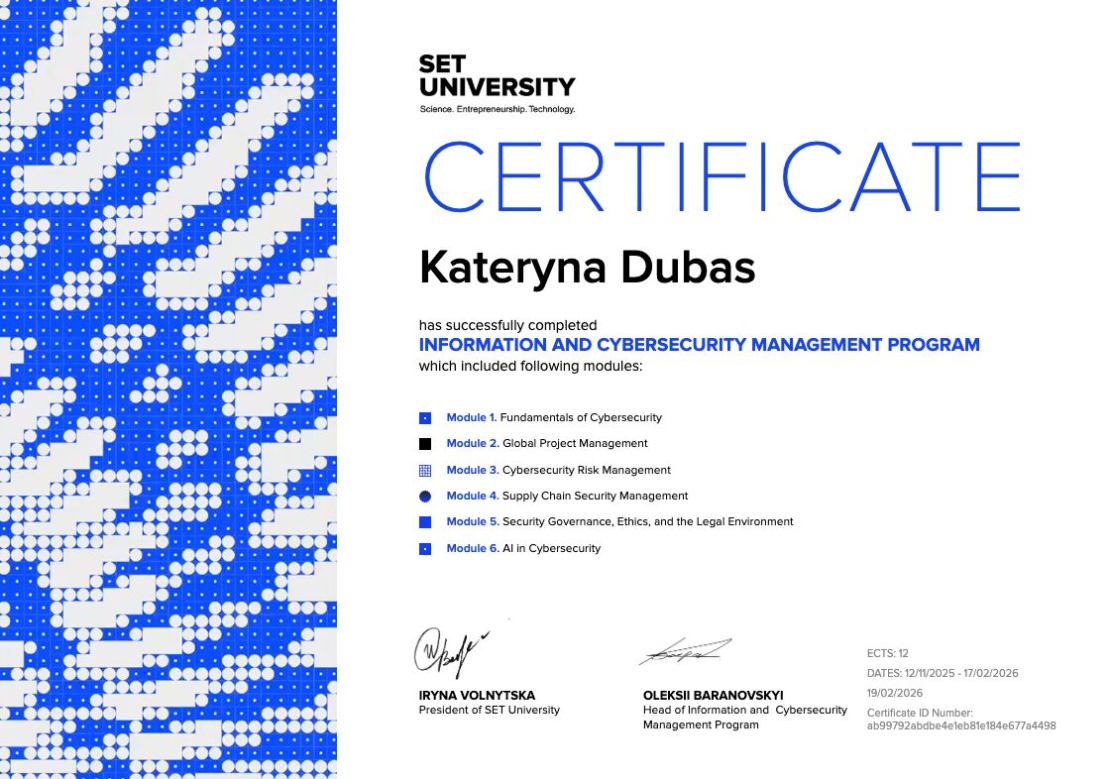Click the Supply Chain Security Management title
1110x779 pixels.
595,496
